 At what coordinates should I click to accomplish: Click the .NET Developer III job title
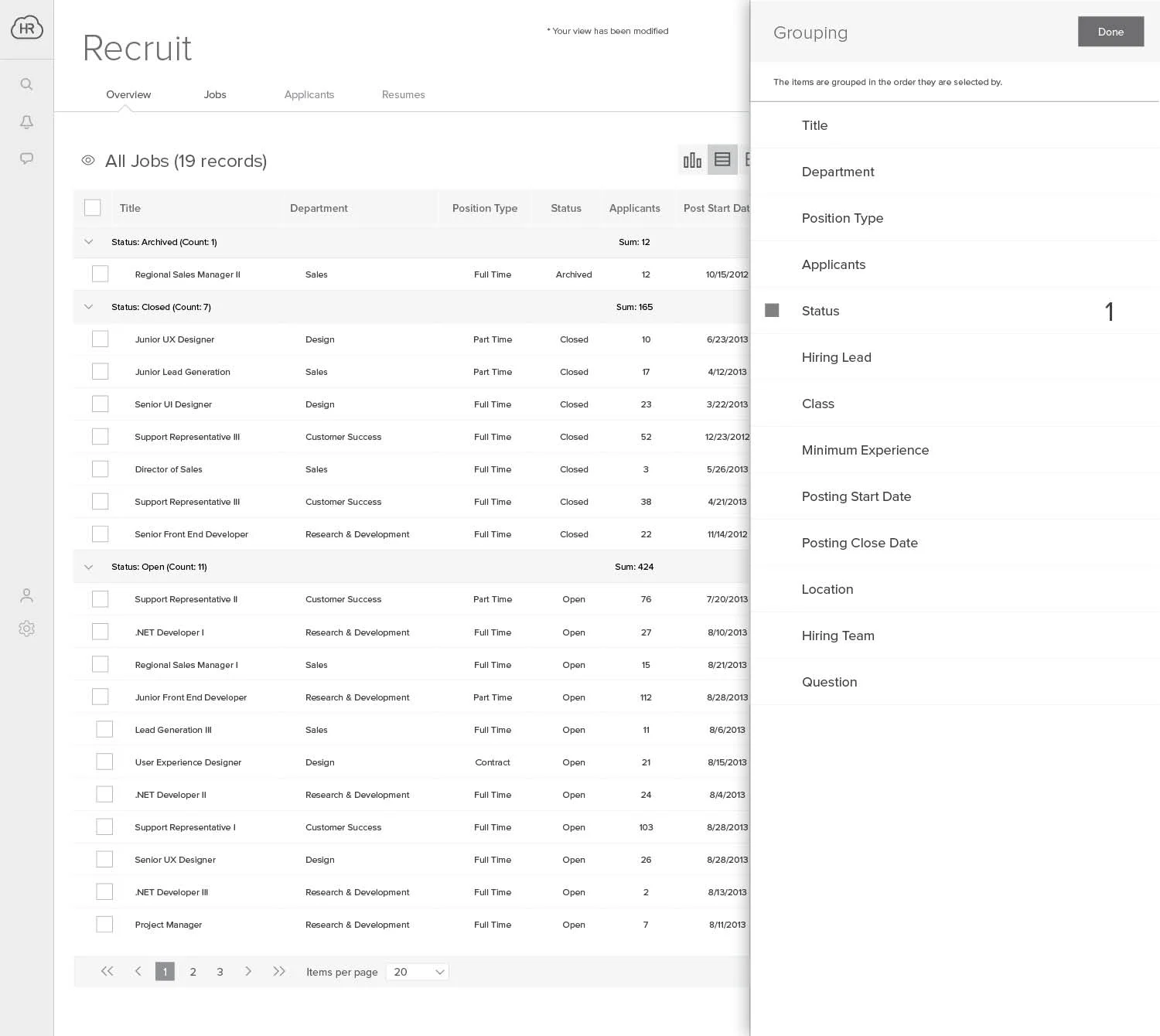(171, 892)
